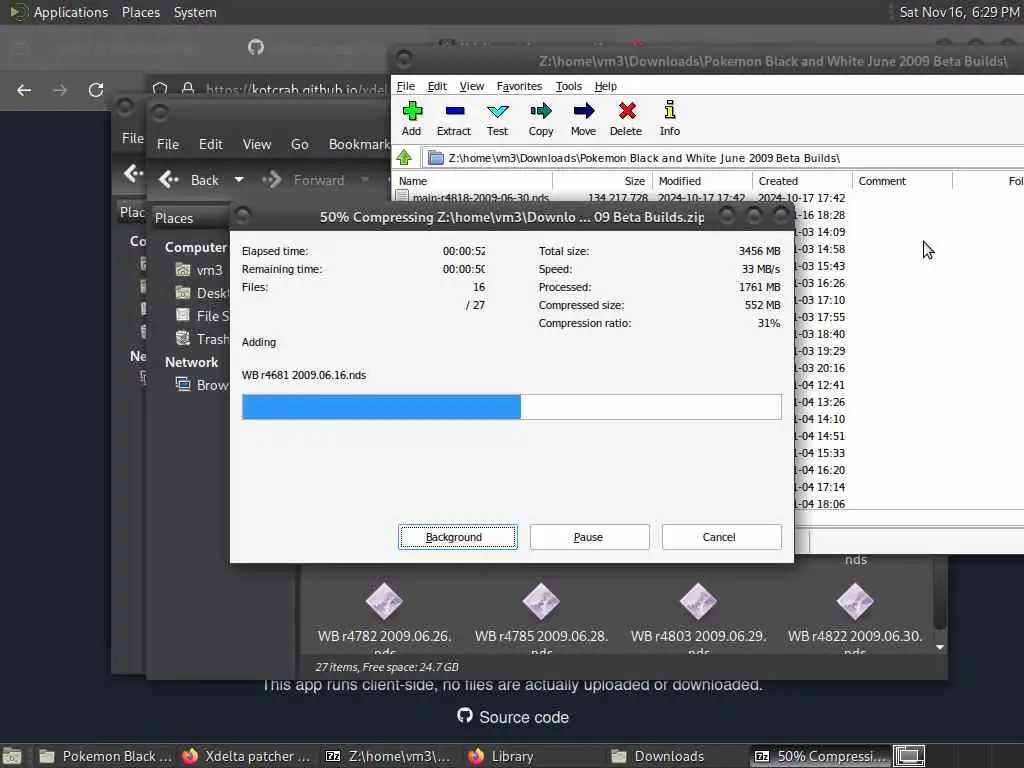1024x768 pixels.
Task: Open Bookmarks menu in file manager
Action: click(359, 144)
